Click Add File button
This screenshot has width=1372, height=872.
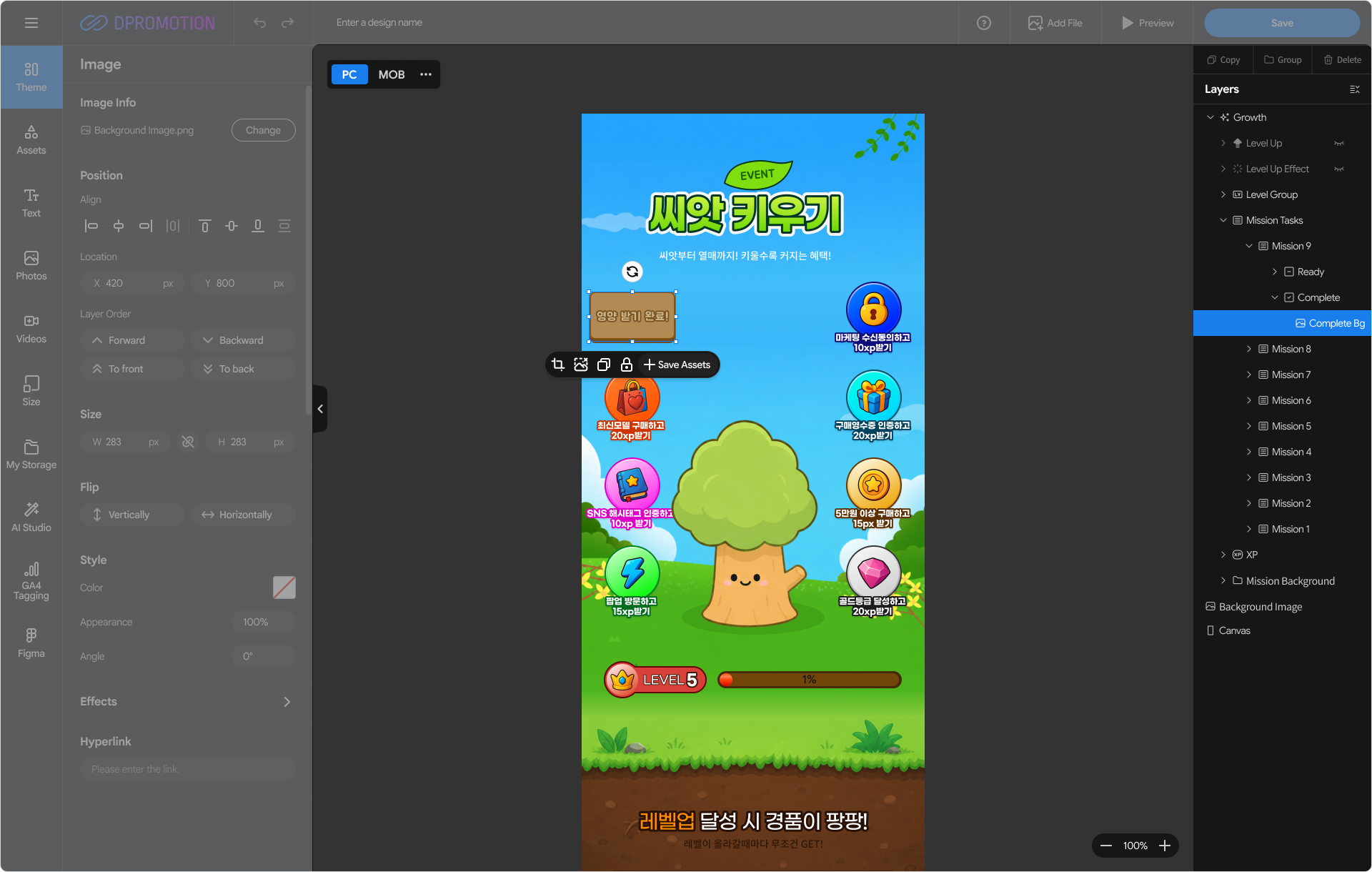[1055, 23]
